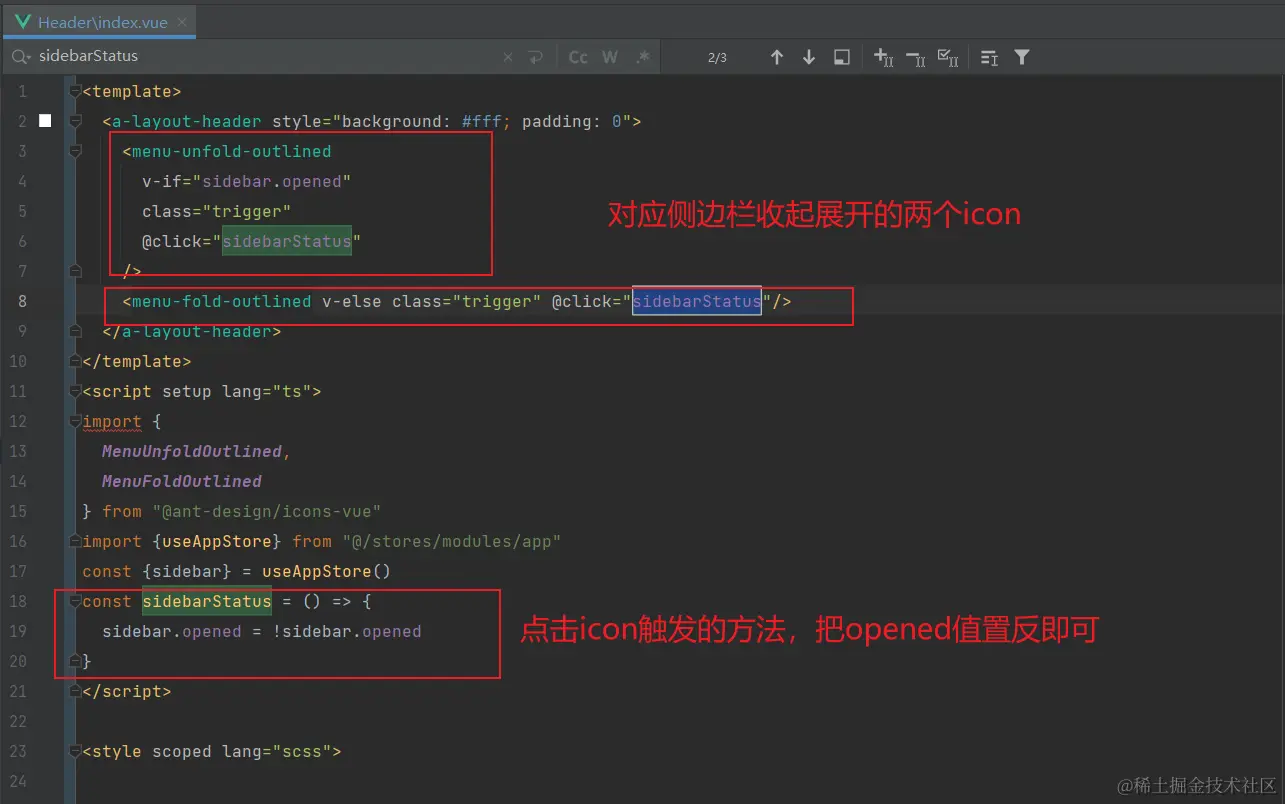The image size is (1285, 804).
Task: Open search history via magnifier icon
Action: [x=19, y=57]
